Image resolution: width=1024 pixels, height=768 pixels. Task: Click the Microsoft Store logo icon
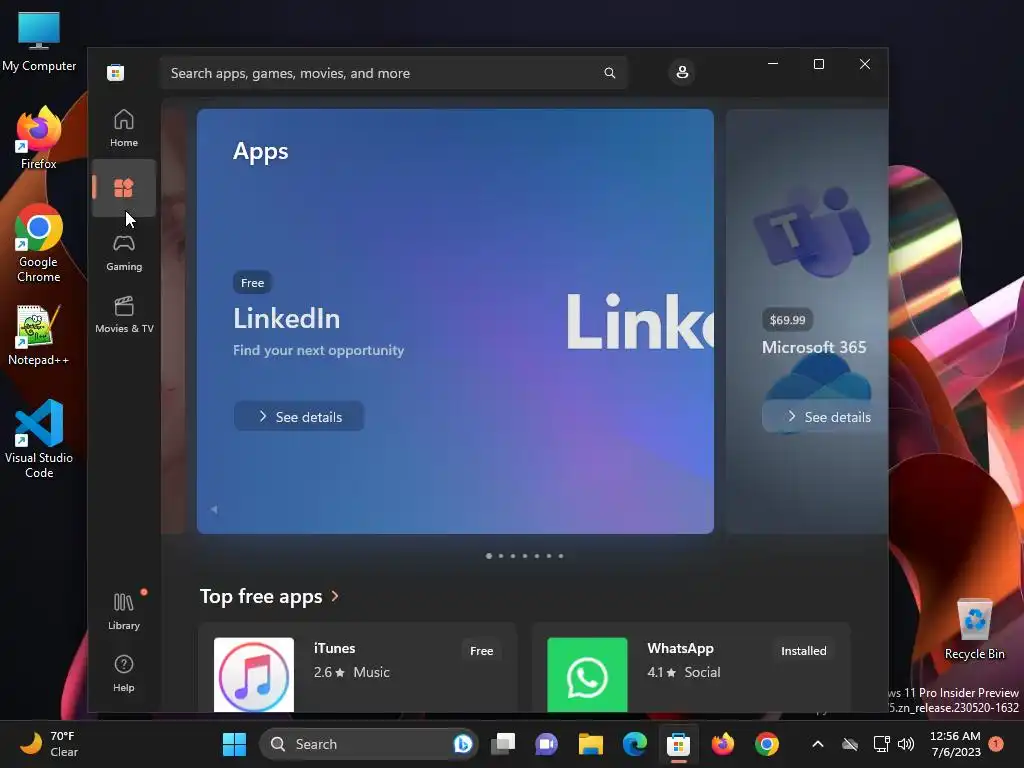pyautogui.click(x=116, y=72)
